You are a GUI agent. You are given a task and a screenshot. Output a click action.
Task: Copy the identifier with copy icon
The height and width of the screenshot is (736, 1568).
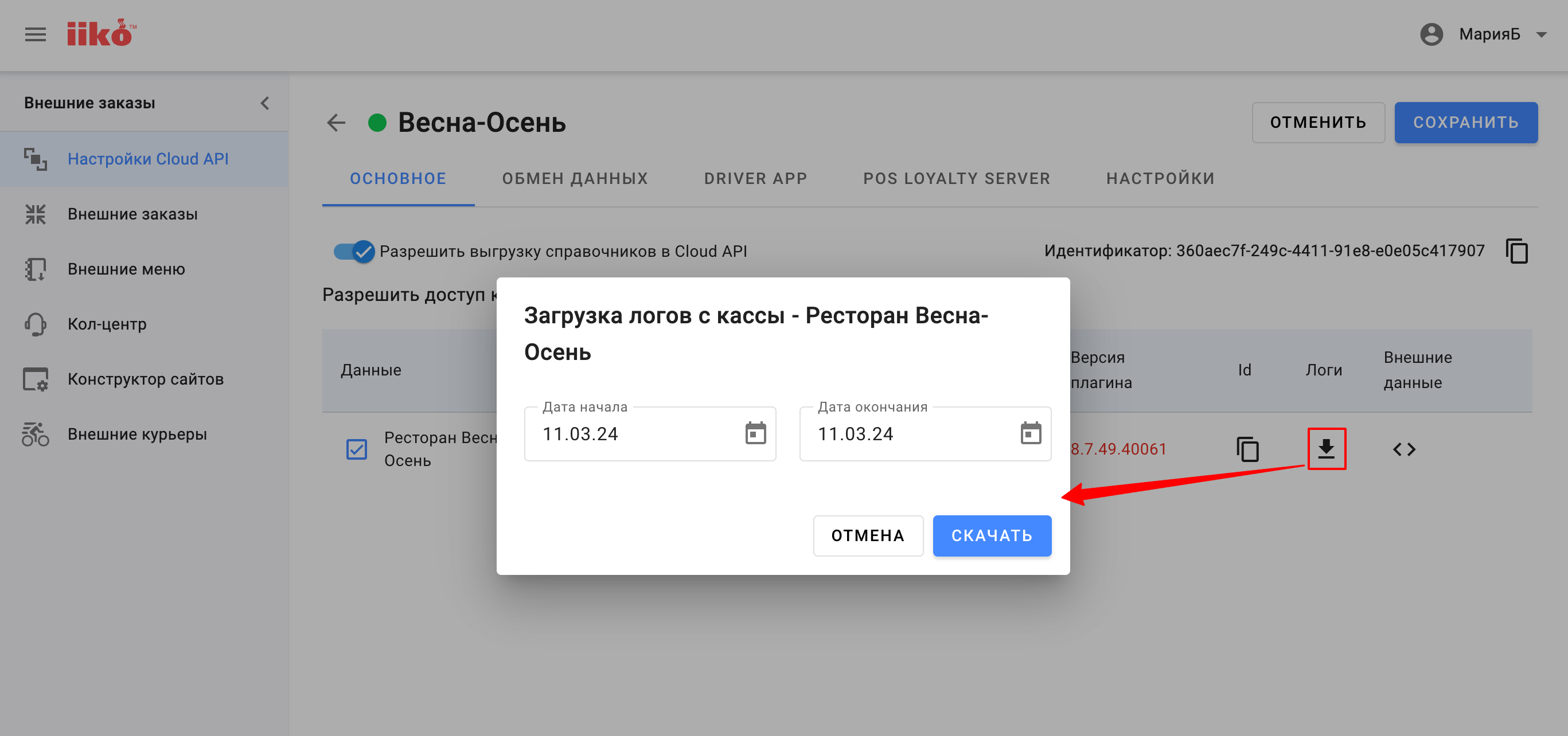click(1516, 251)
